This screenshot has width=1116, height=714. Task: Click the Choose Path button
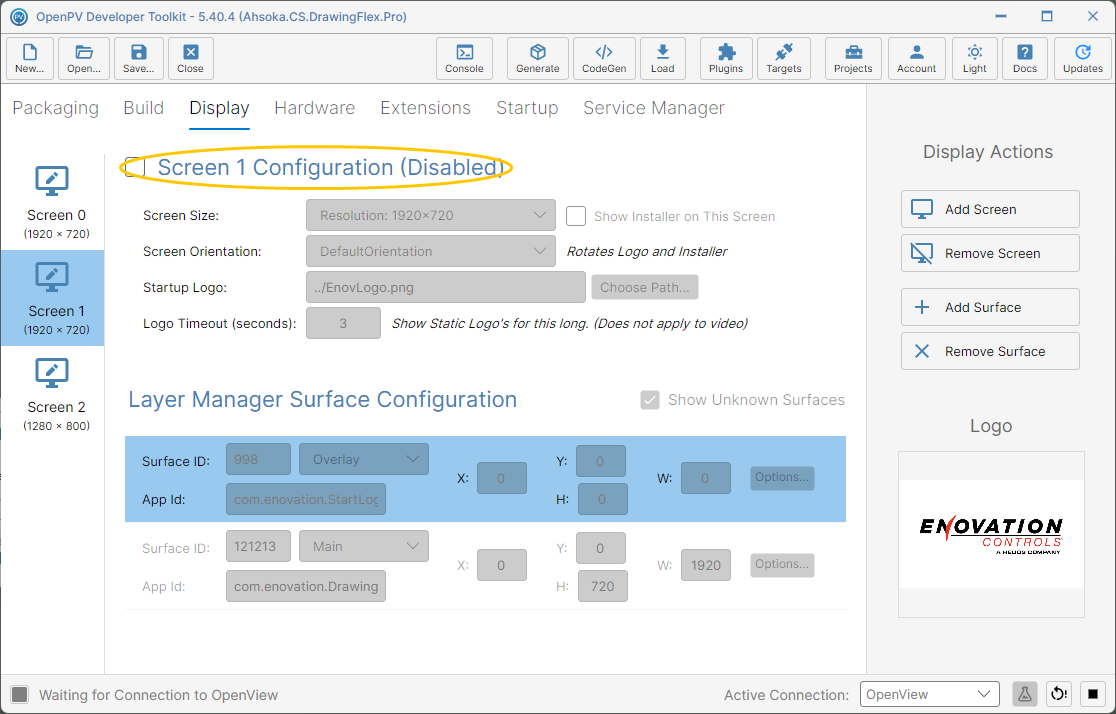click(645, 288)
